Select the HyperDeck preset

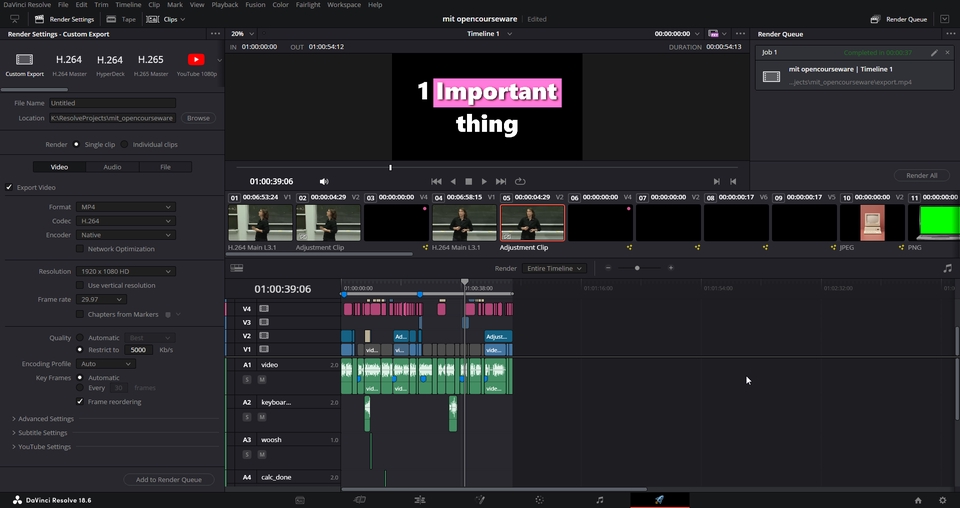(110, 64)
